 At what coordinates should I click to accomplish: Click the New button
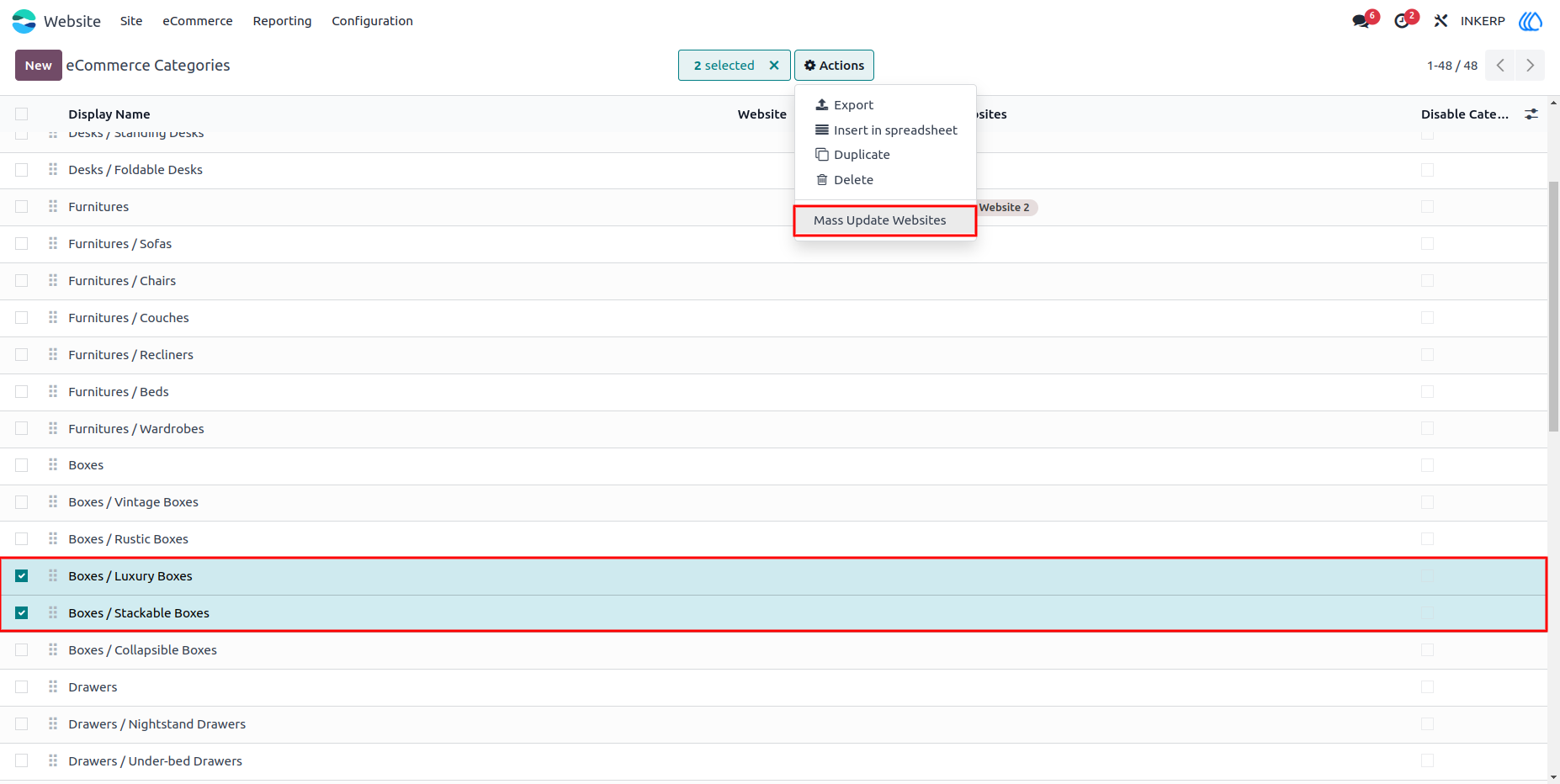pos(39,66)
